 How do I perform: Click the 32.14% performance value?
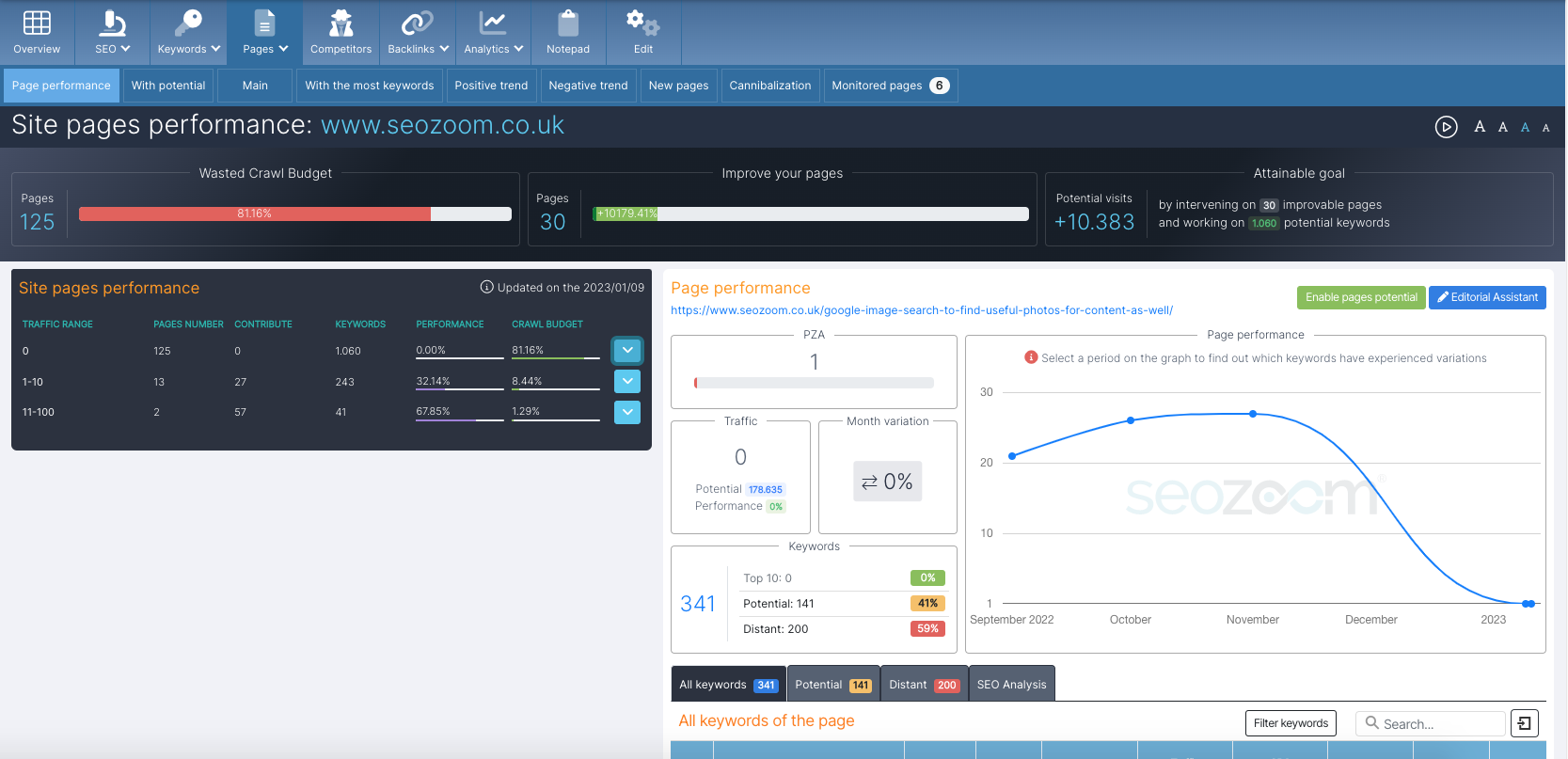tap(433, 381)
